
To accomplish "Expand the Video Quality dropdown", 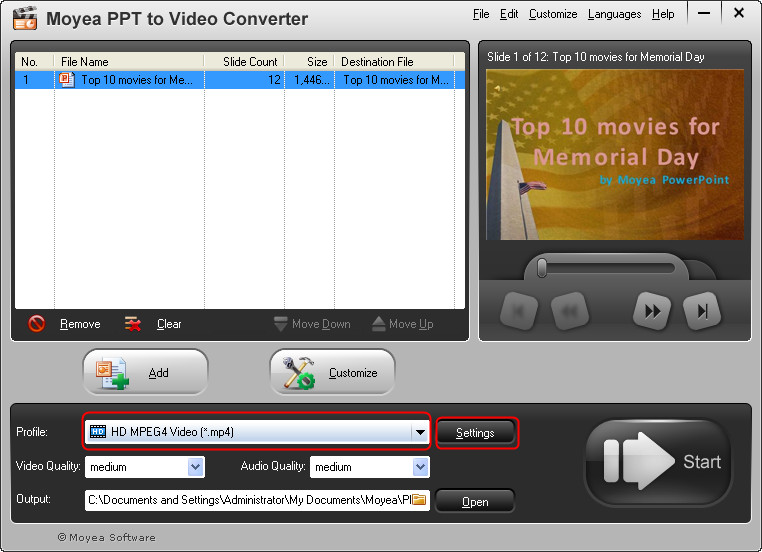I will tap(195, 467).
